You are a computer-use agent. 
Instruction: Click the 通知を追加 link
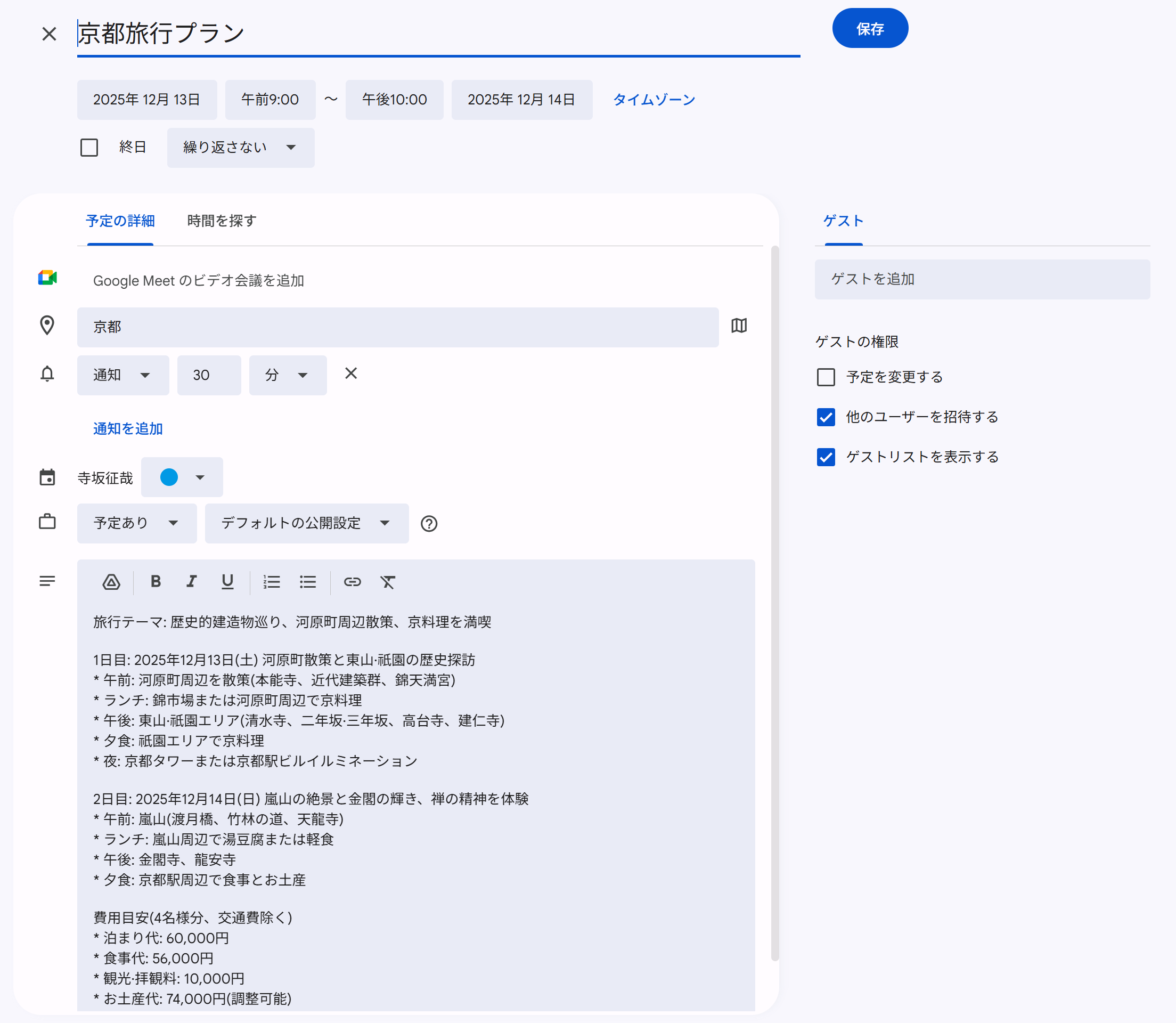point(128,429)
